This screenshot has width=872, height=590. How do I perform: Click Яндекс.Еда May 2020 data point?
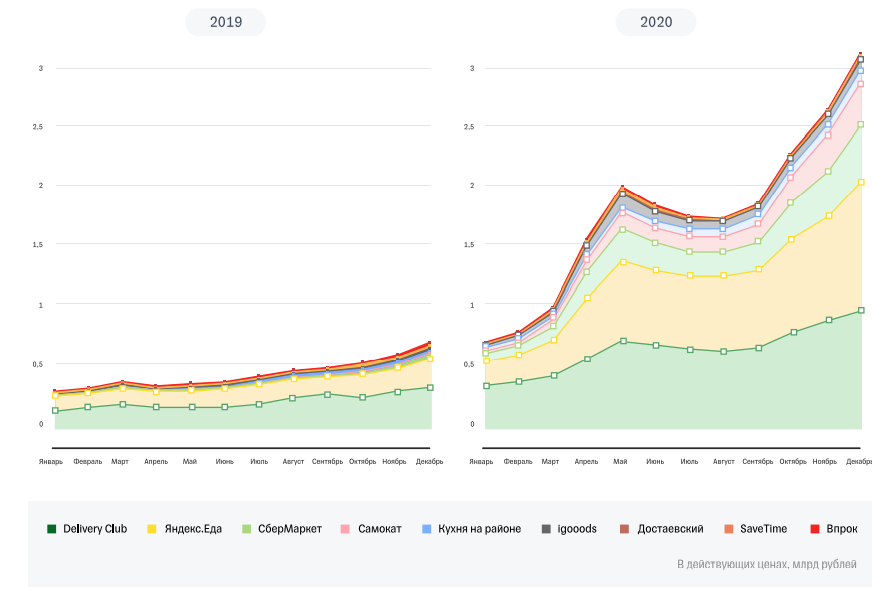(622, 262)
